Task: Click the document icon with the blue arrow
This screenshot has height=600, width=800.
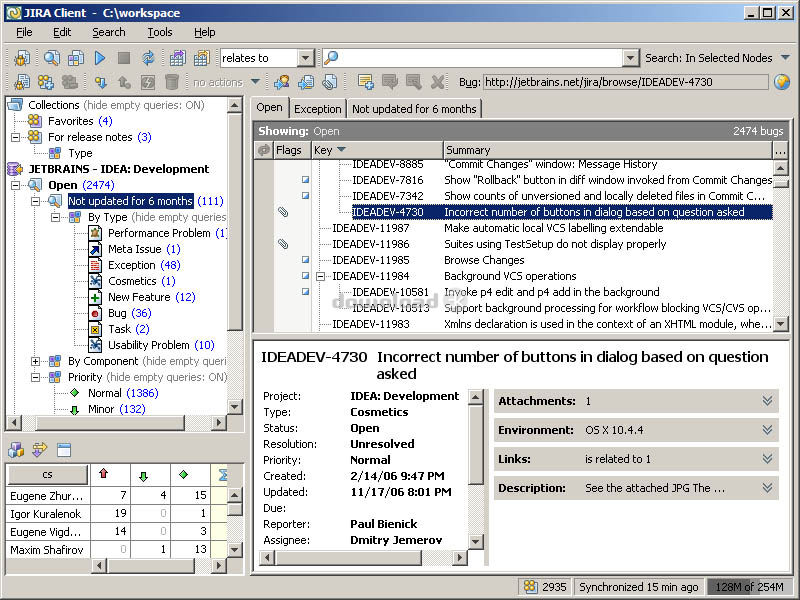Action: click(306, 82)
